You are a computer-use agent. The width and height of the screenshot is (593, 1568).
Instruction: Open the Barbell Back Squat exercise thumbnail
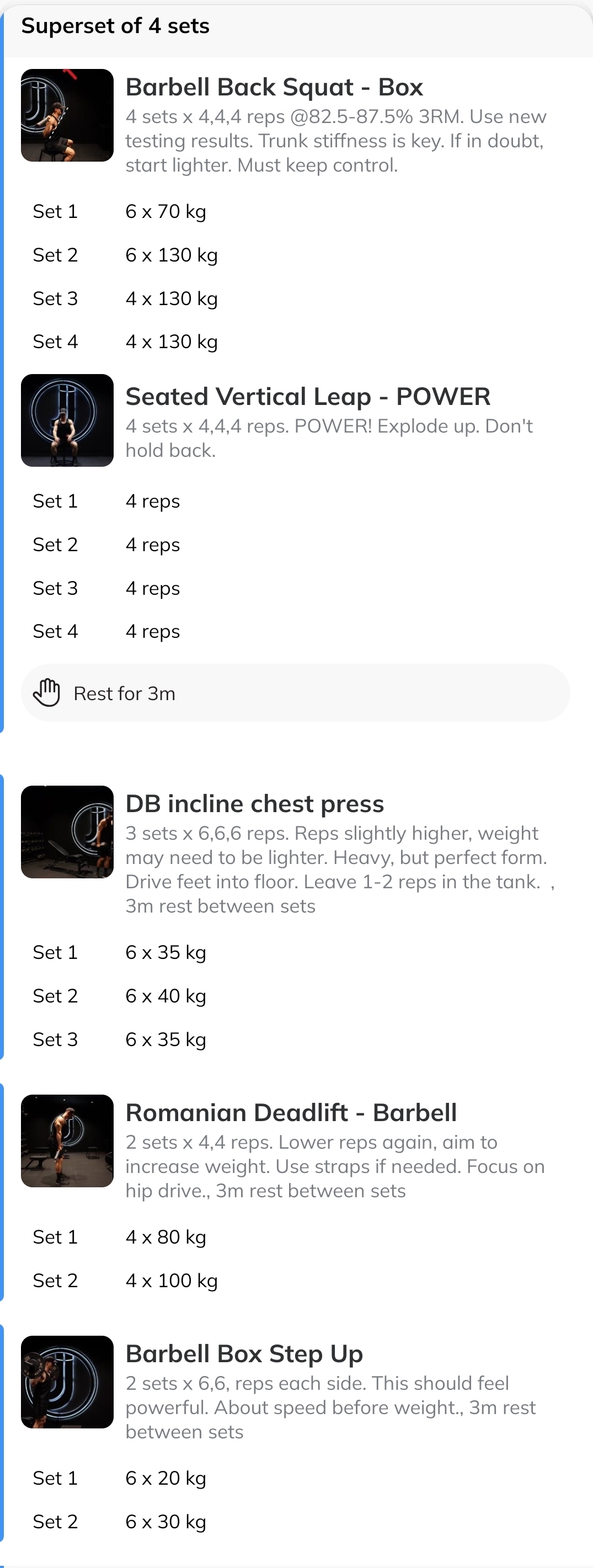[x=68, y=116]
